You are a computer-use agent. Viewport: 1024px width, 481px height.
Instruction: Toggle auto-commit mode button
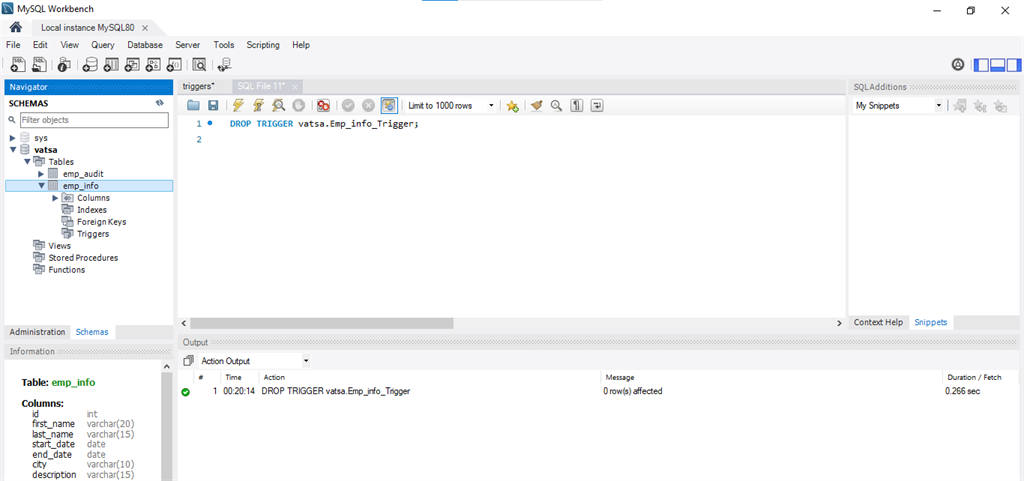(x=389, y=105)
